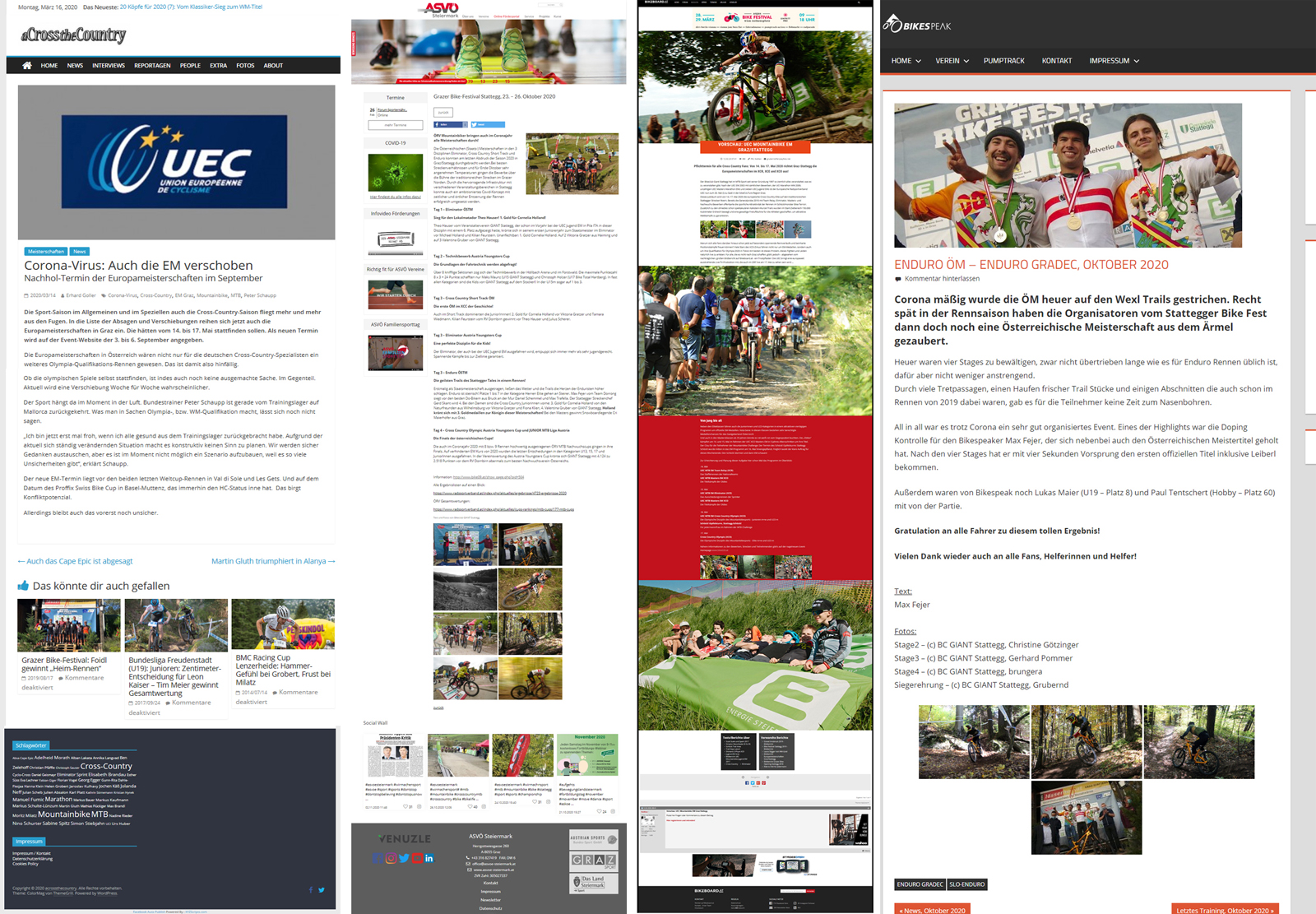Open the PUMPTRACK menu item

tap(1003, 61)
